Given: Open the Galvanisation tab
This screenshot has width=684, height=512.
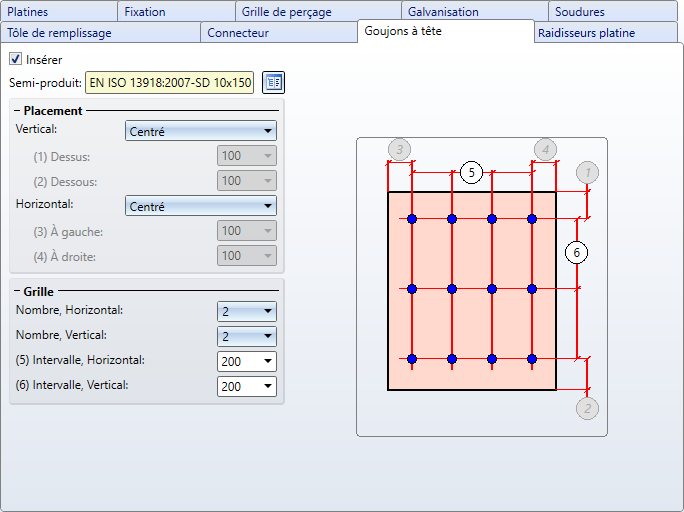Looking at the screenshot, I should coord(443,12).
